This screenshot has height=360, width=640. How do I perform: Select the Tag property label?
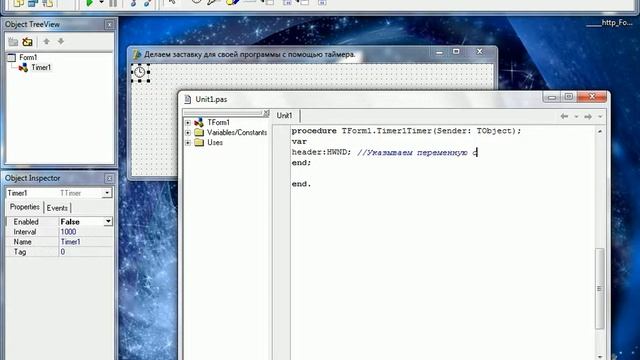pyautogui.click(x=20, y=252)
